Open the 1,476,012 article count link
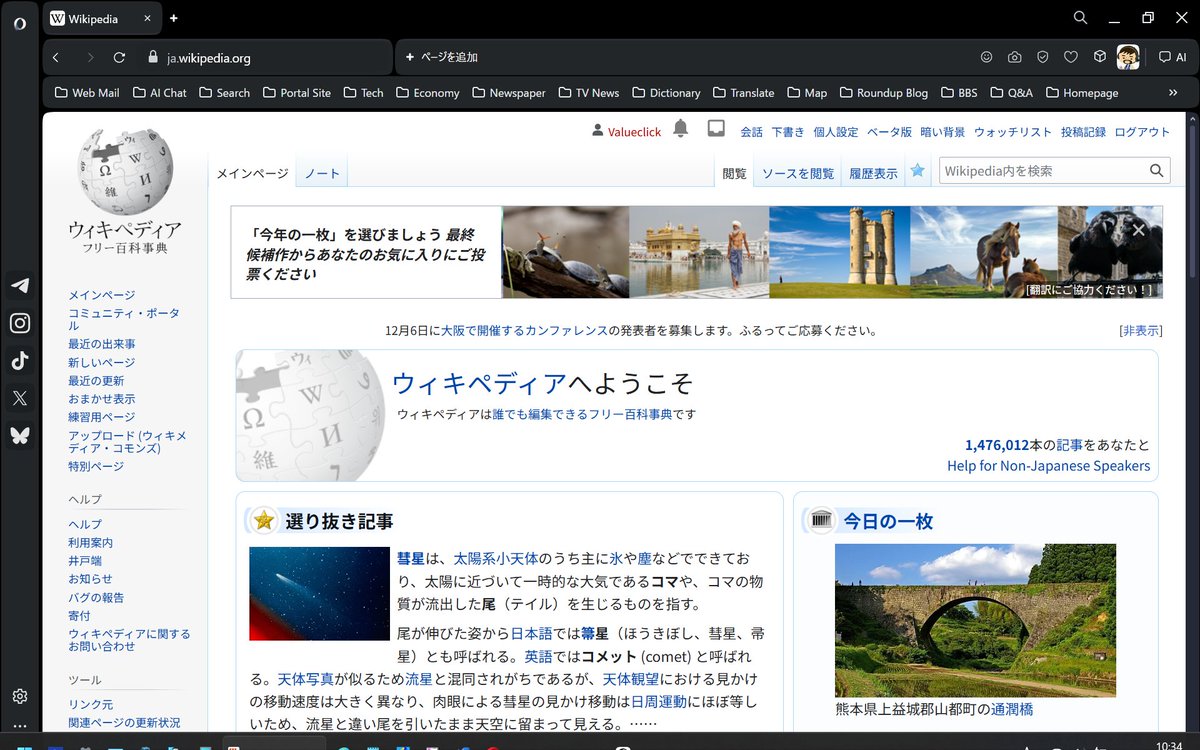The width and height of the screenshot is (1200, 750). coord(997,445)
